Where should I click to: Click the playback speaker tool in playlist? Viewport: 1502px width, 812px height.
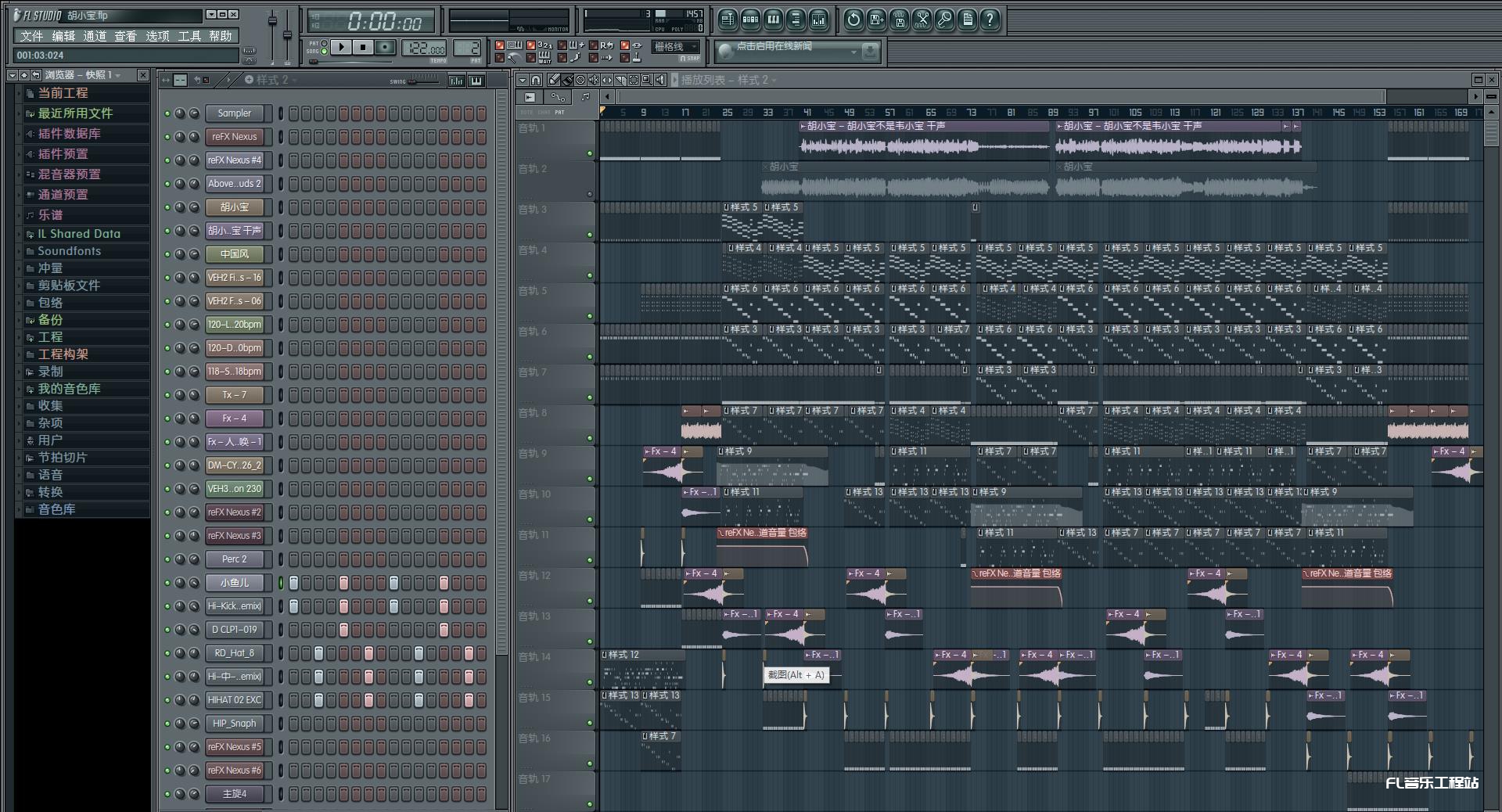(x=660, y=80)
